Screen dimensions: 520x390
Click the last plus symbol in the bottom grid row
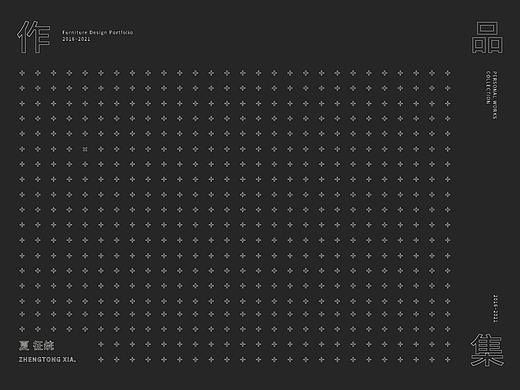click(x=448, y=359)
